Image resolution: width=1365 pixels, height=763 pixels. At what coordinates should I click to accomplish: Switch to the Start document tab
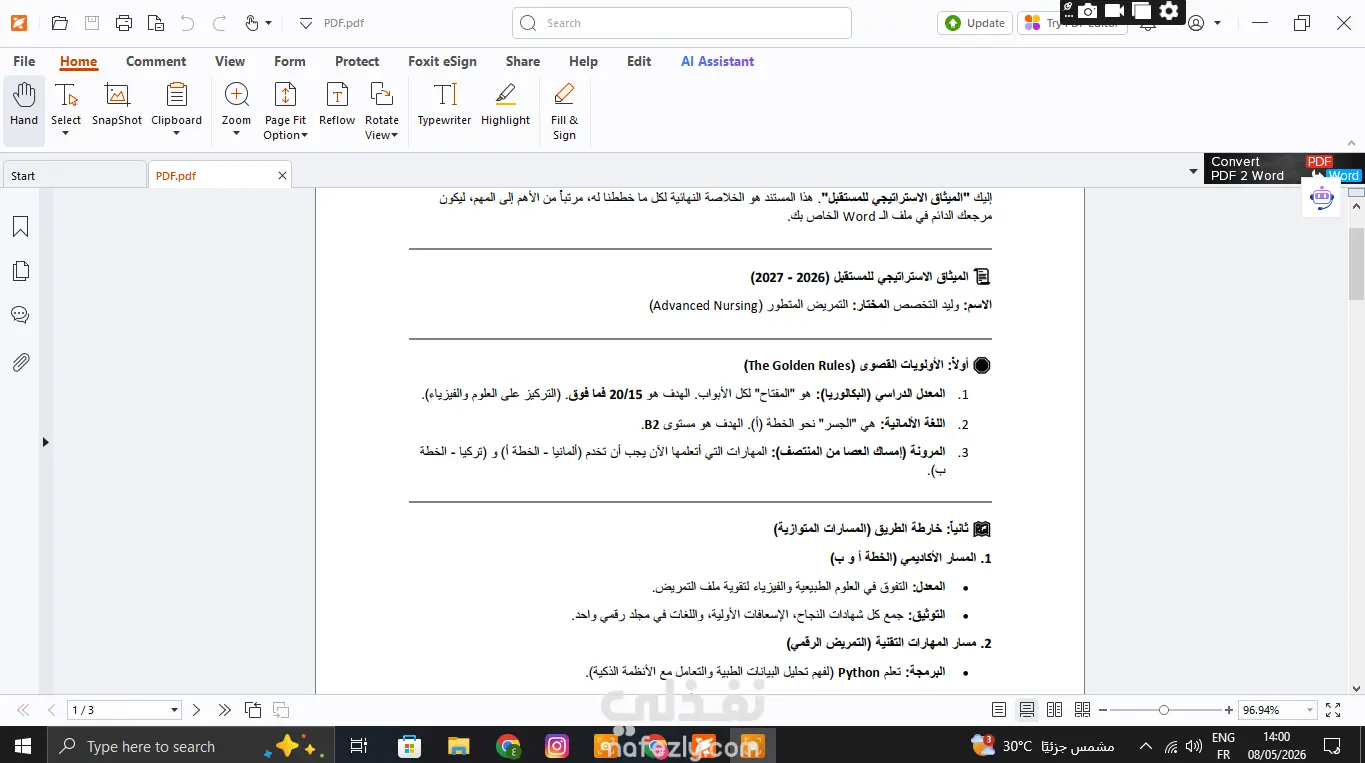[74, 175]
